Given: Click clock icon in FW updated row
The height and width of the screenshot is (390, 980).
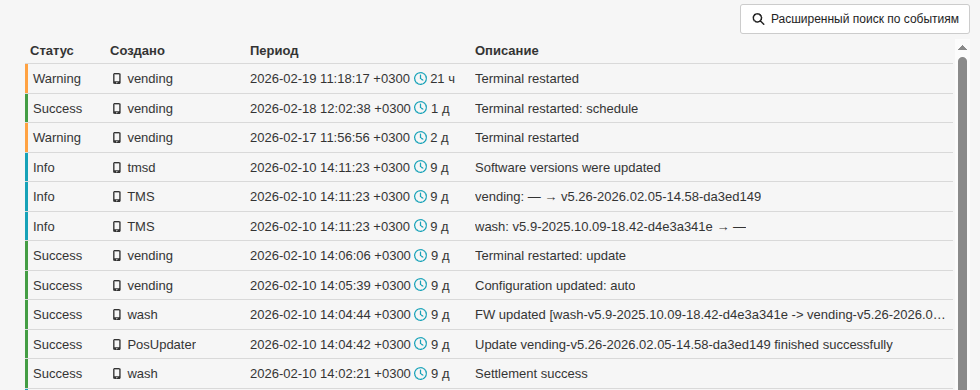Looking at the screenshot, I should coord(421,314).
